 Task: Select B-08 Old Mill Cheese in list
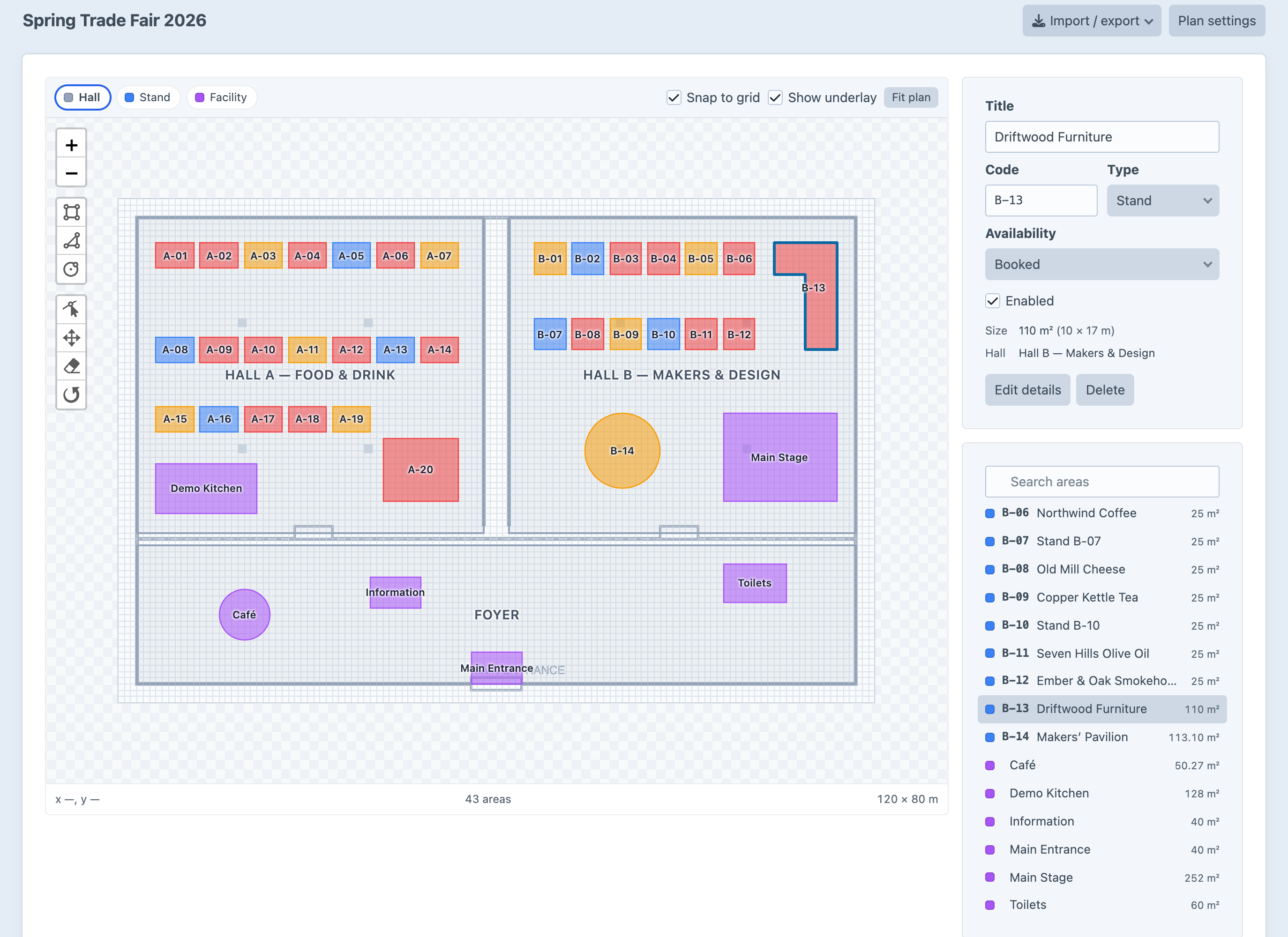[1102, 569]
